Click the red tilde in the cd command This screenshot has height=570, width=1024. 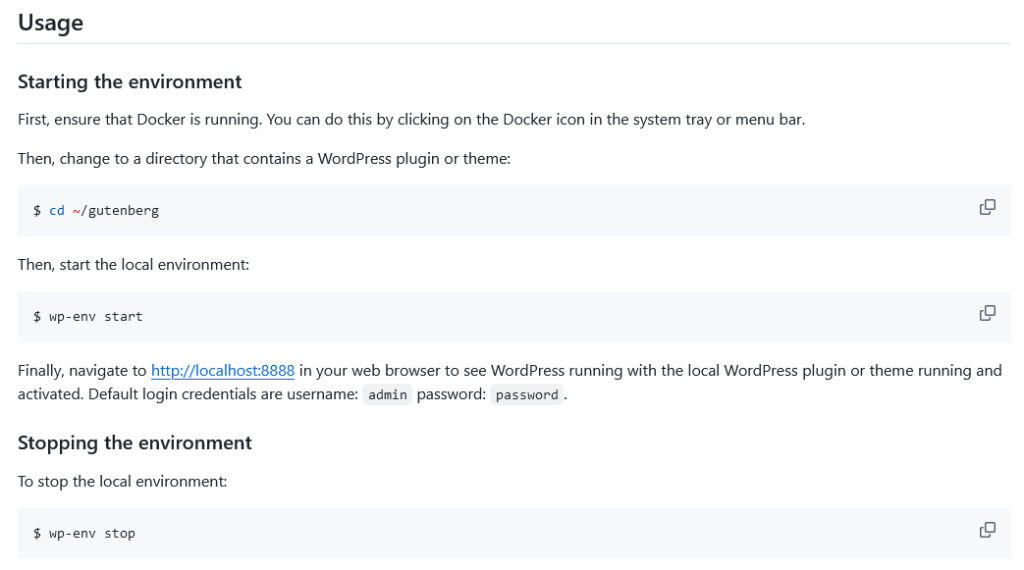75,211
